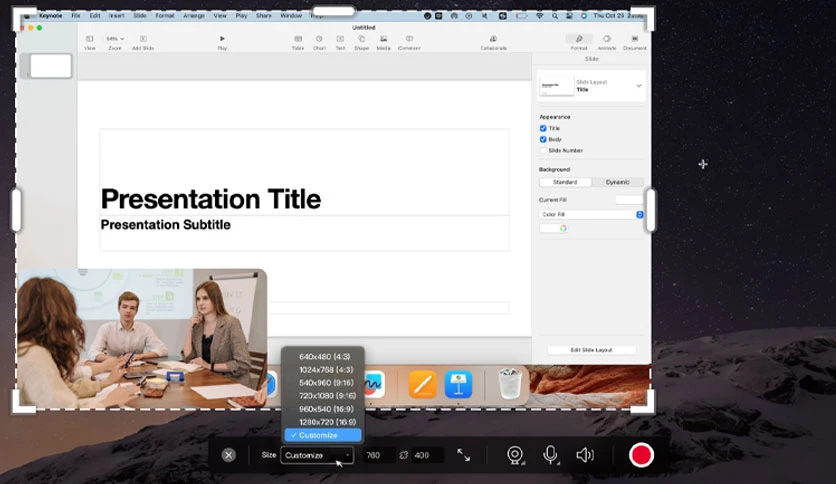Expand the Slide Layout chooser chevron
836x484 pixels.
coord(639,86)
